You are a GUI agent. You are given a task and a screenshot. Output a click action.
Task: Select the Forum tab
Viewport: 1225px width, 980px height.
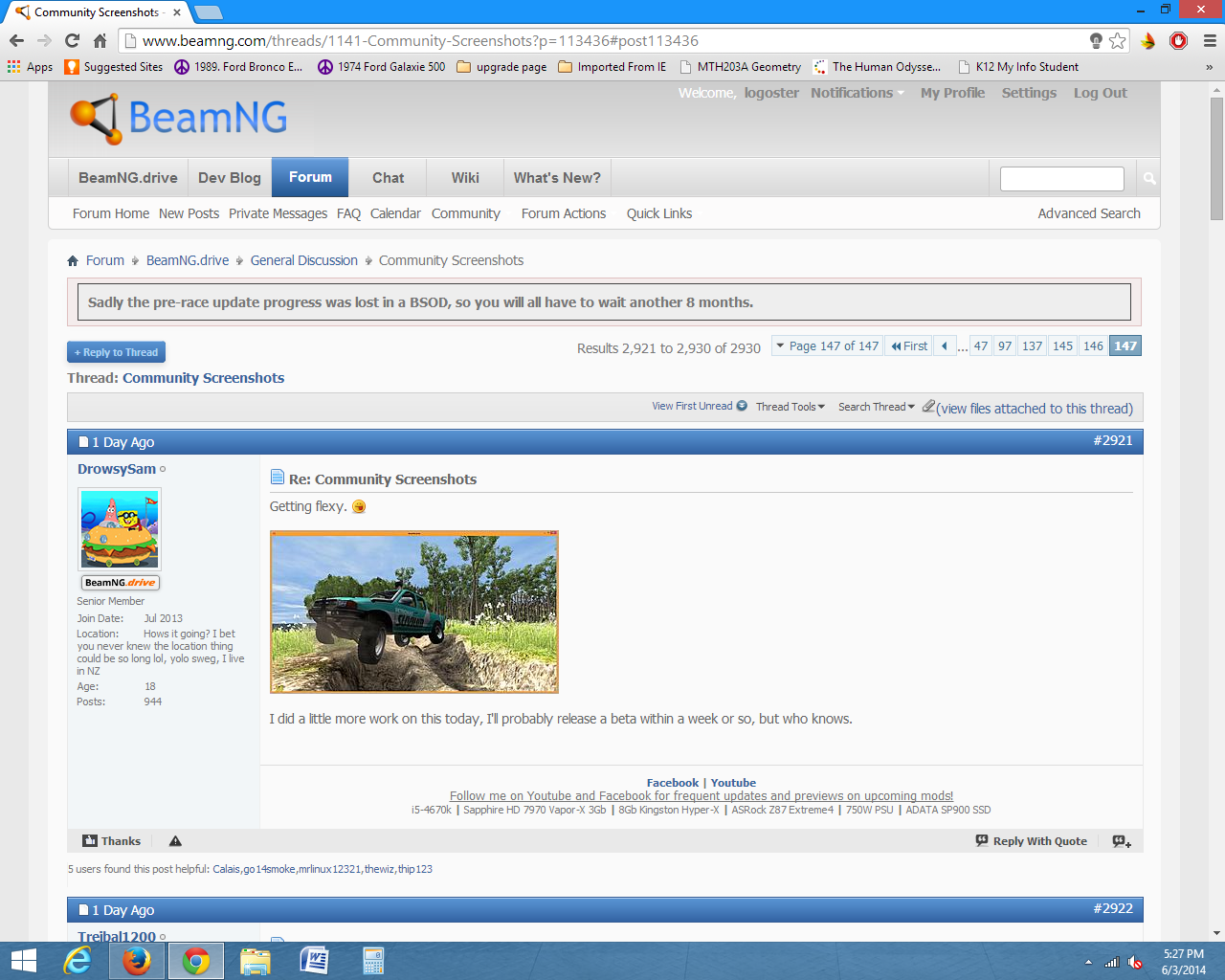[x=310, y=177]
